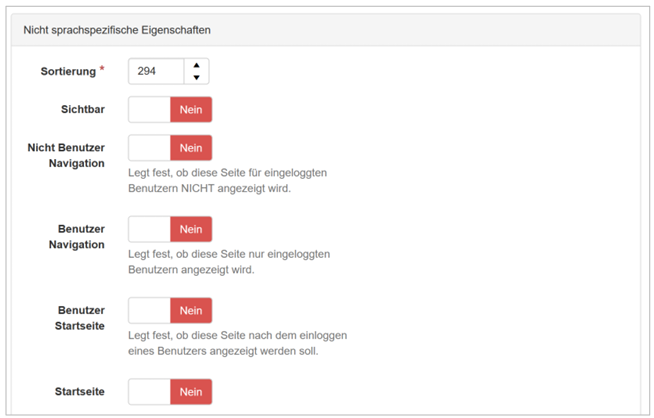Click the Sortierung number input field
Image resolution: width=654 pixels, height=418 pixels.
click(156, 71)
